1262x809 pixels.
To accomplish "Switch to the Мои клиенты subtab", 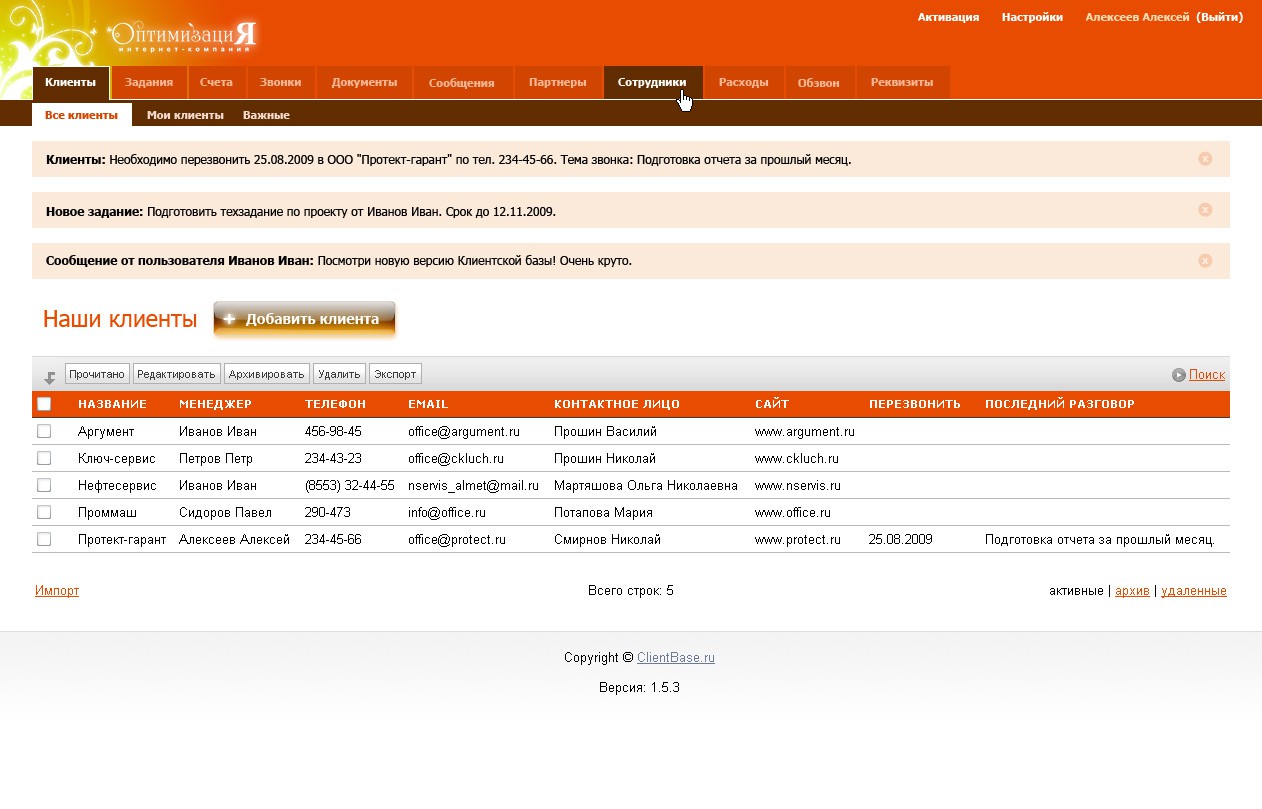I will tap(185, 115).
